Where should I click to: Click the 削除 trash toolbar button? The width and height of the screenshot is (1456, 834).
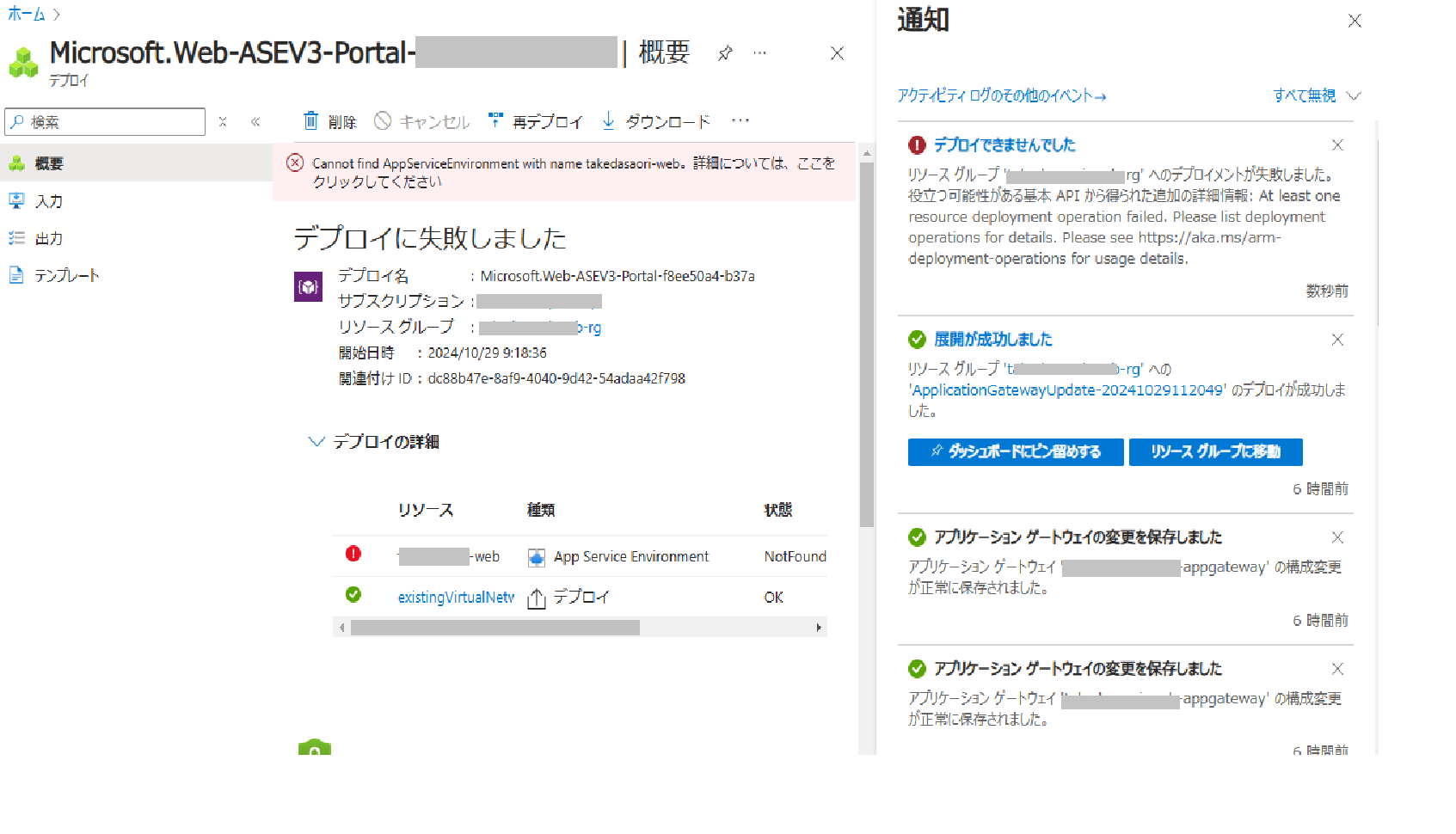click(x=329, y=121)
